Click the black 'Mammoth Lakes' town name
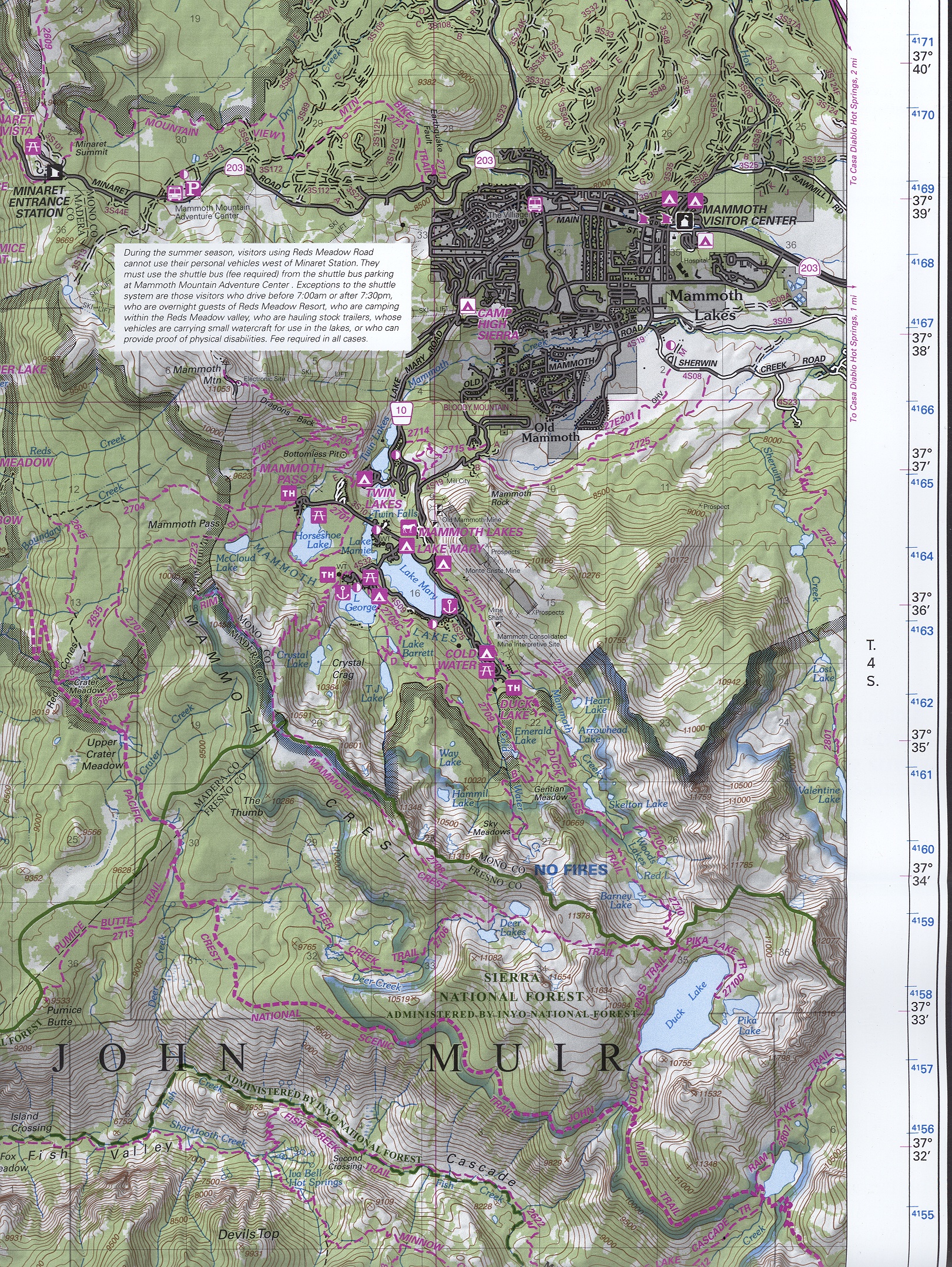The height and width of the screenshot is (1267, 952). 707,305
